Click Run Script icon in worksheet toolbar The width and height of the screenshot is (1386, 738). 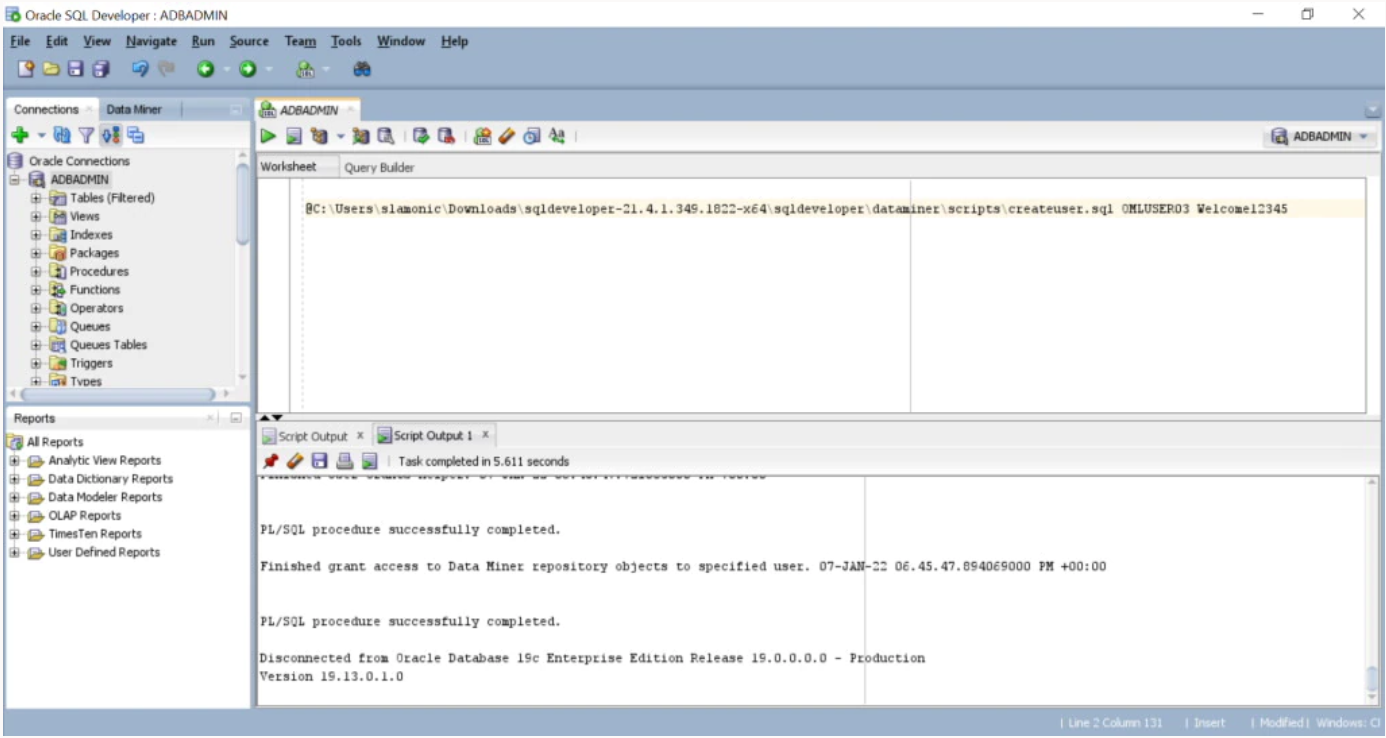[x=294, y=136]
